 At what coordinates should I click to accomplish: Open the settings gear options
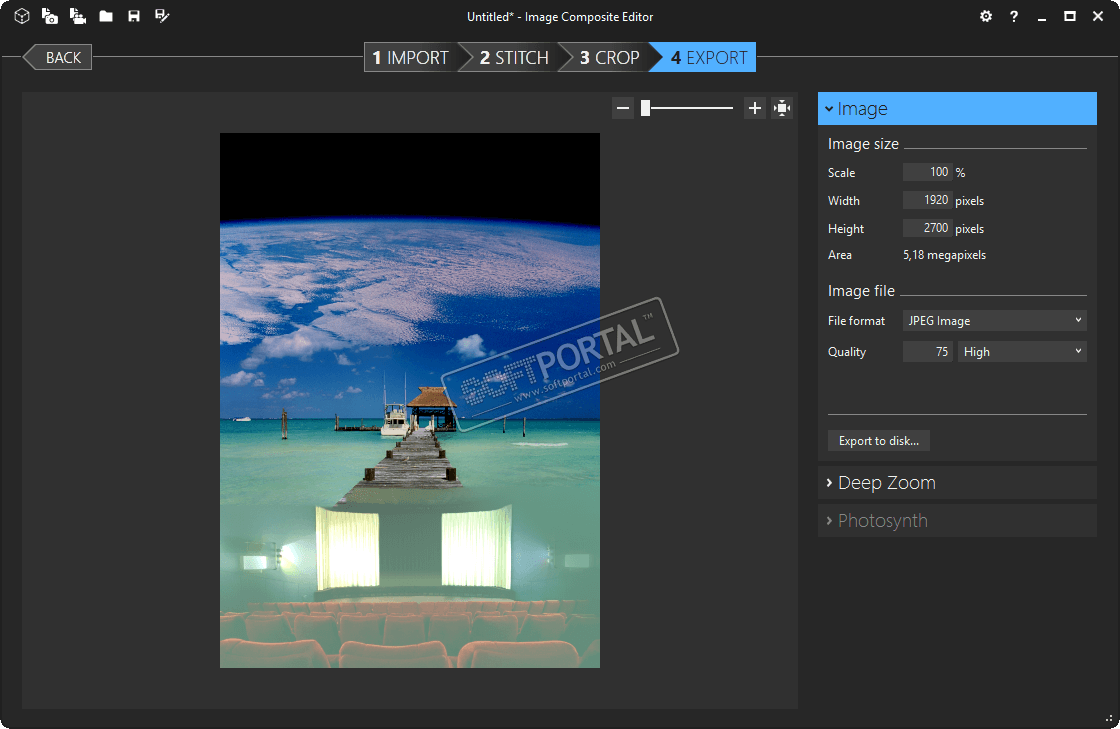click(986, 16)
